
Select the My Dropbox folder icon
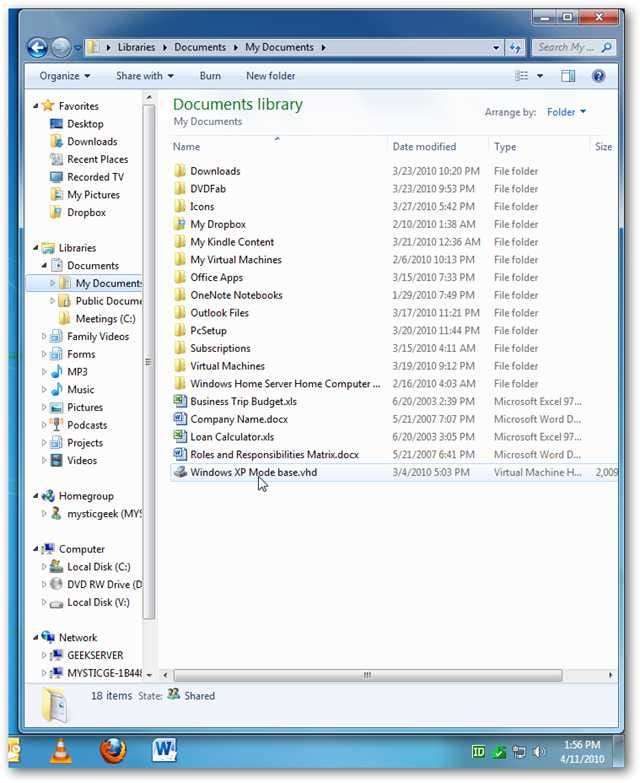point(180,224)
